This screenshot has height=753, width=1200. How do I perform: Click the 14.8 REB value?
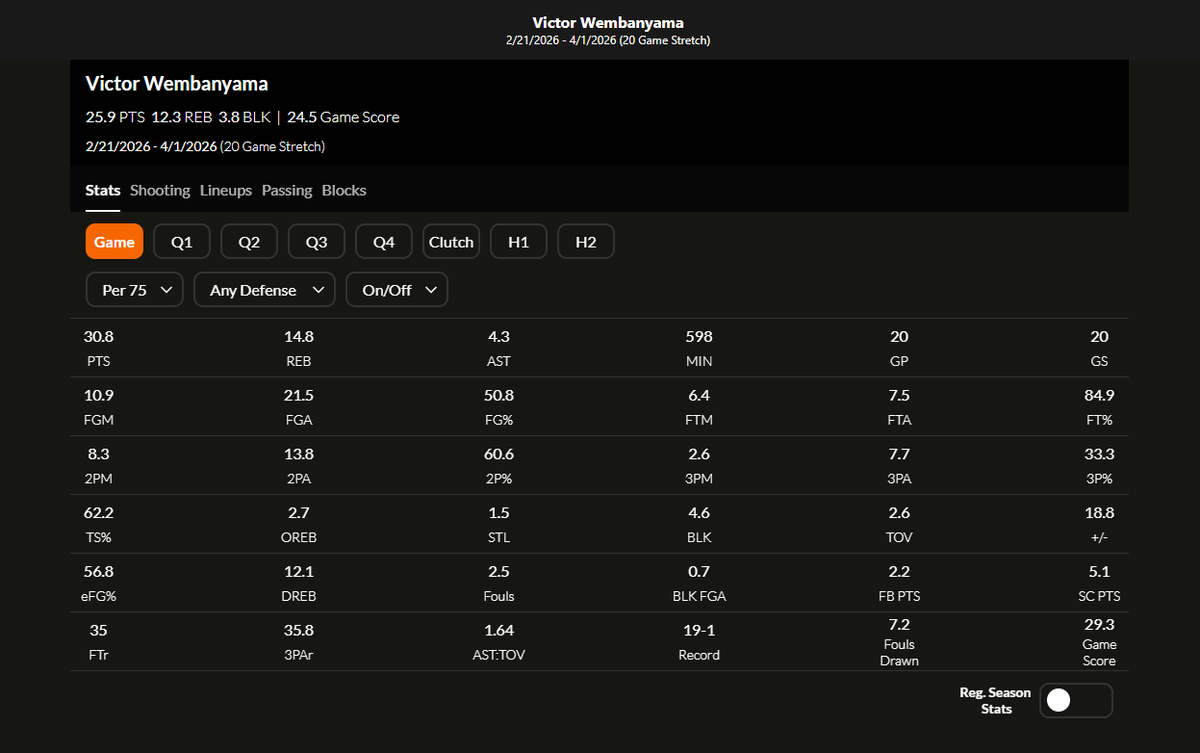click(x=299, y=337)
